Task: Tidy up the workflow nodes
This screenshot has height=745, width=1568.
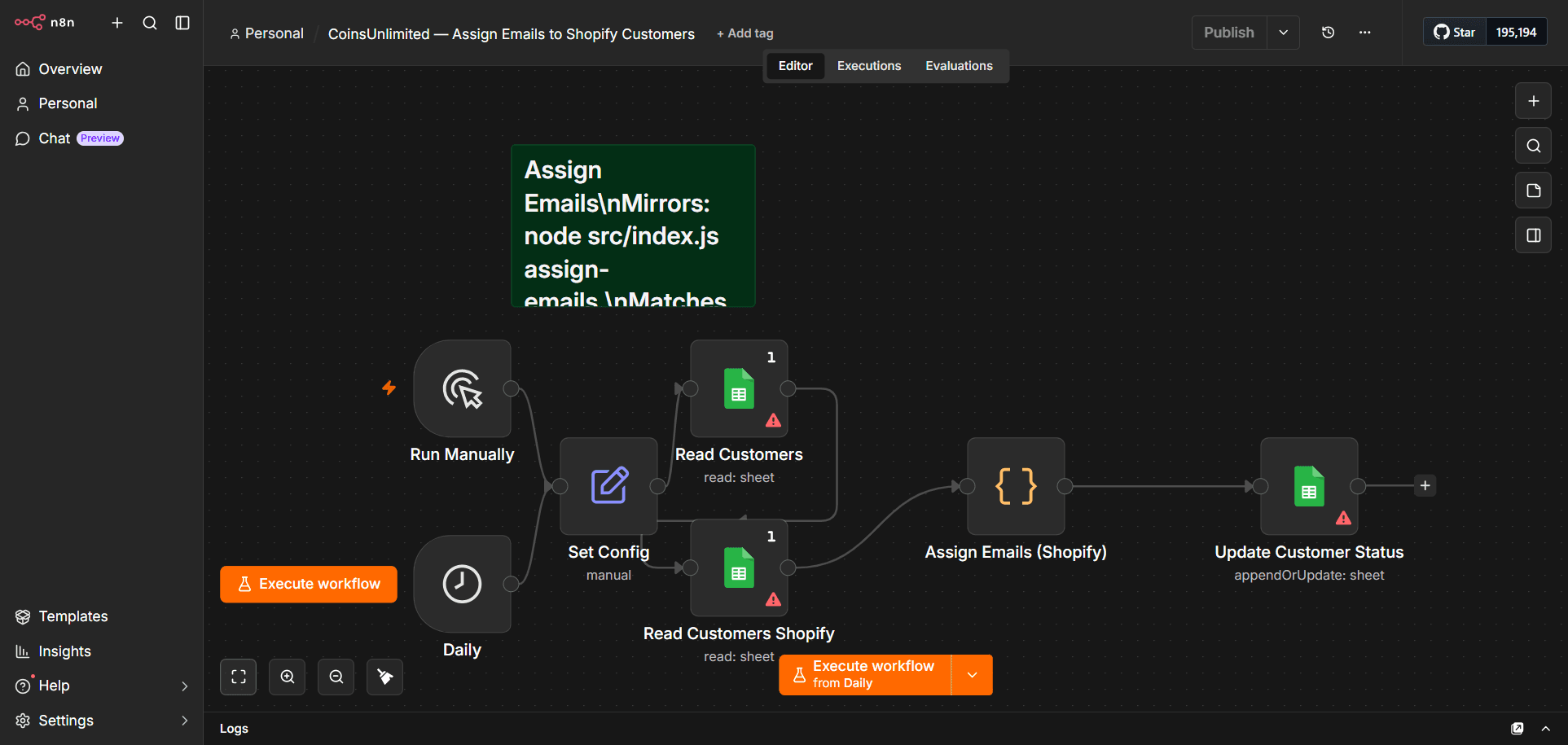Action: click(x=384, y=677)
